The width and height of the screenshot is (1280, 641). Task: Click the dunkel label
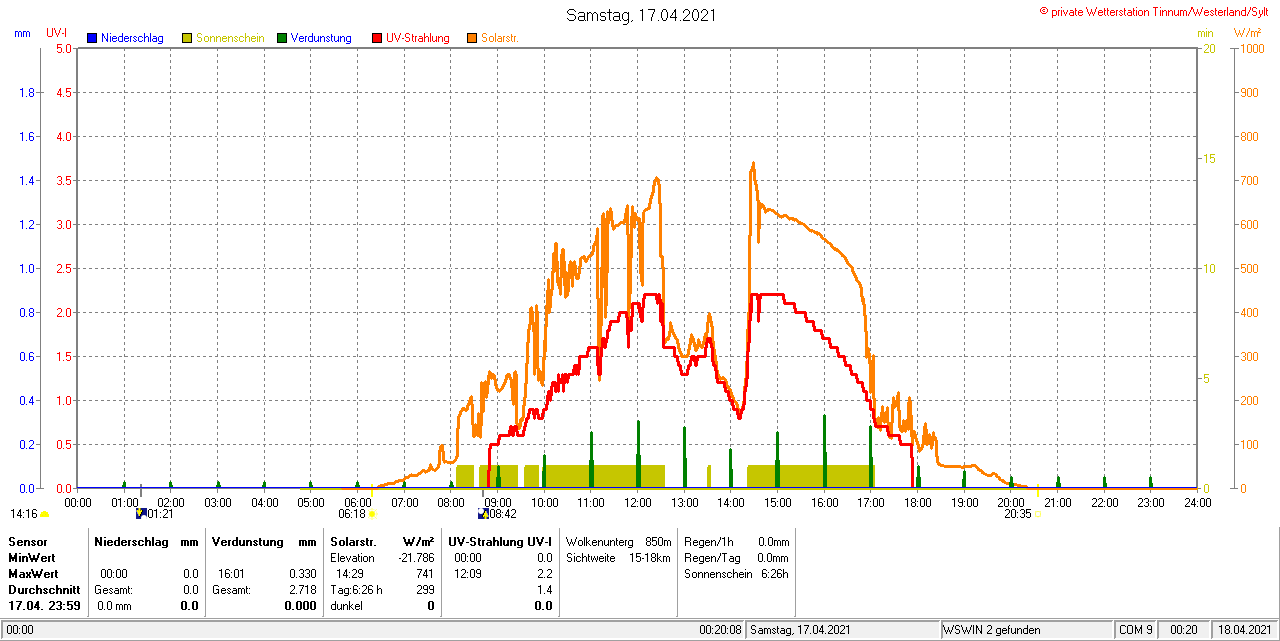coord(347,606)
